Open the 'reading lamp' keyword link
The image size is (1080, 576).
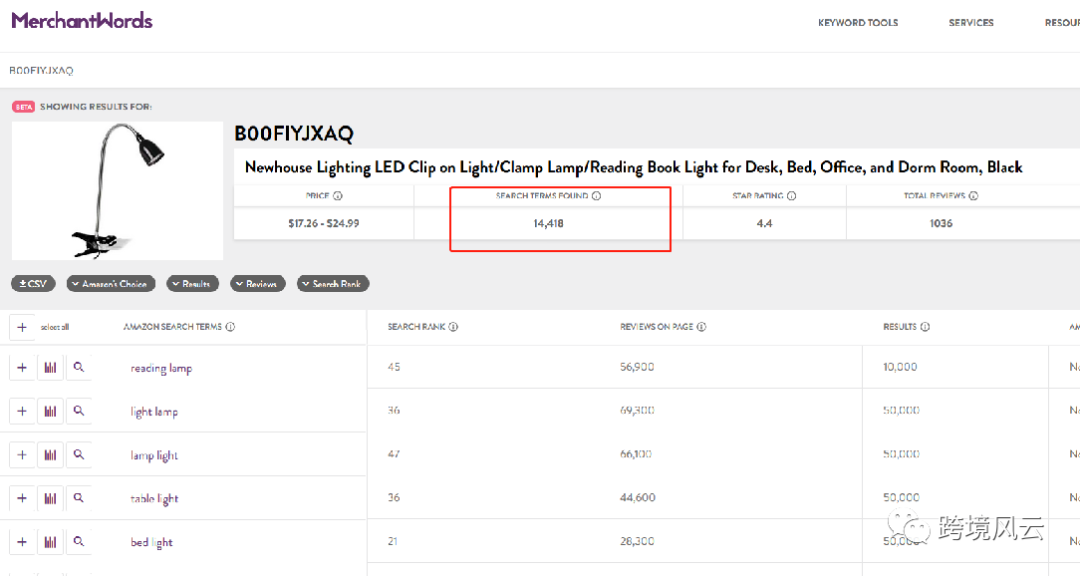tap(161, 369)
